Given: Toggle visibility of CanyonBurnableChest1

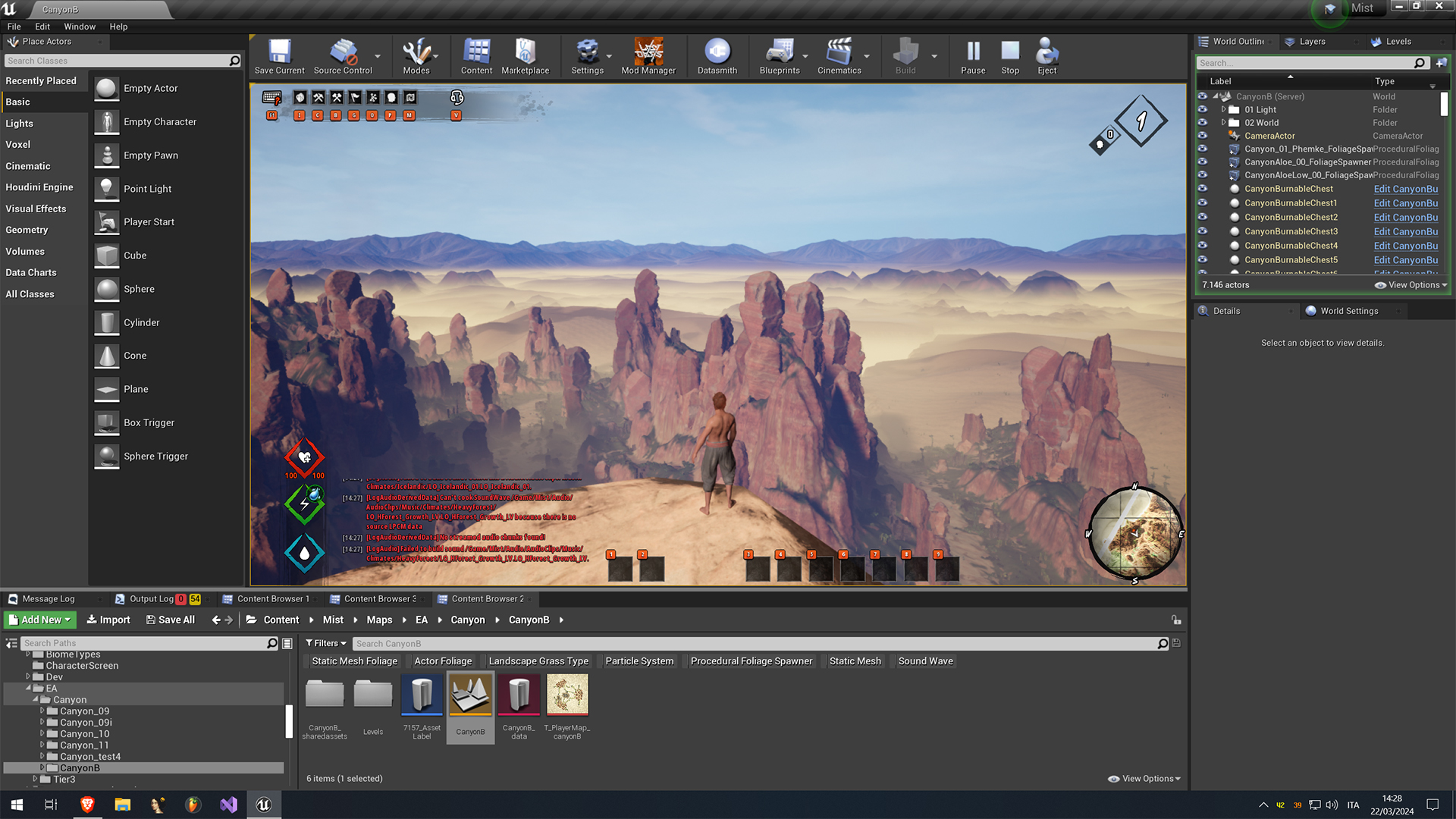Looking at the screenshot, I should tap(1203, 203).
